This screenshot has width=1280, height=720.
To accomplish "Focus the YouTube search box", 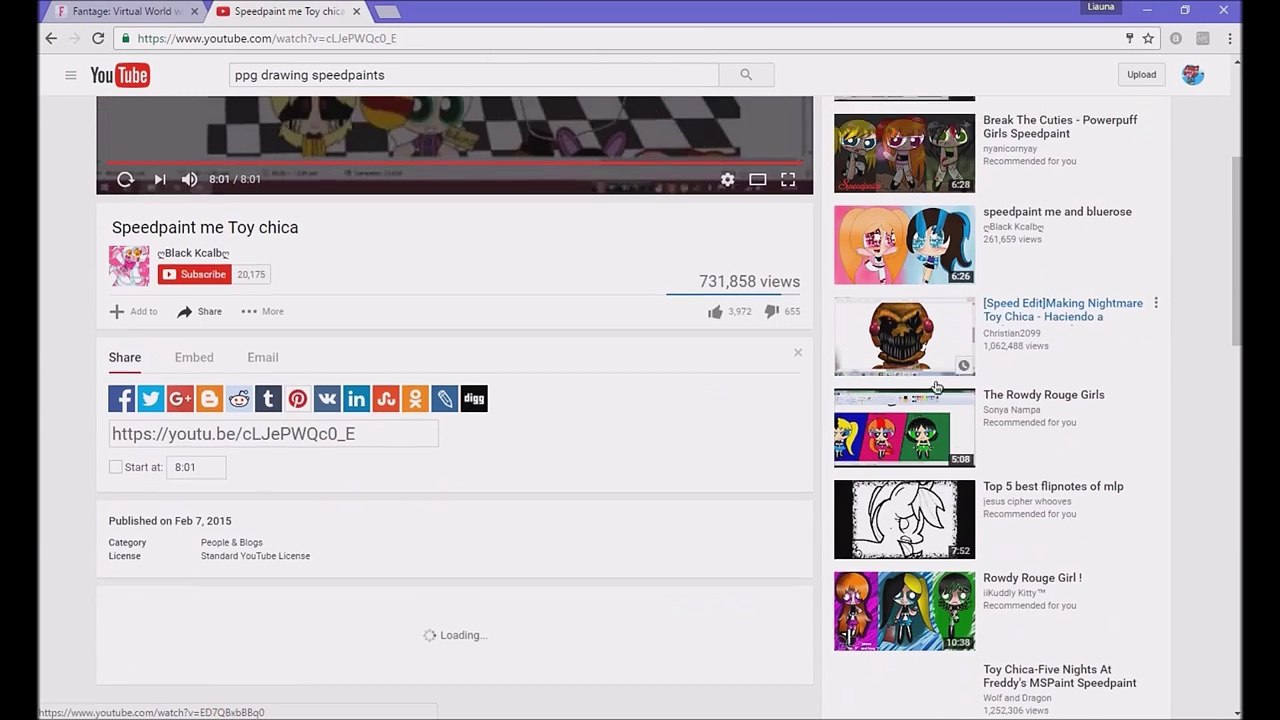I will tap(474, 75).
